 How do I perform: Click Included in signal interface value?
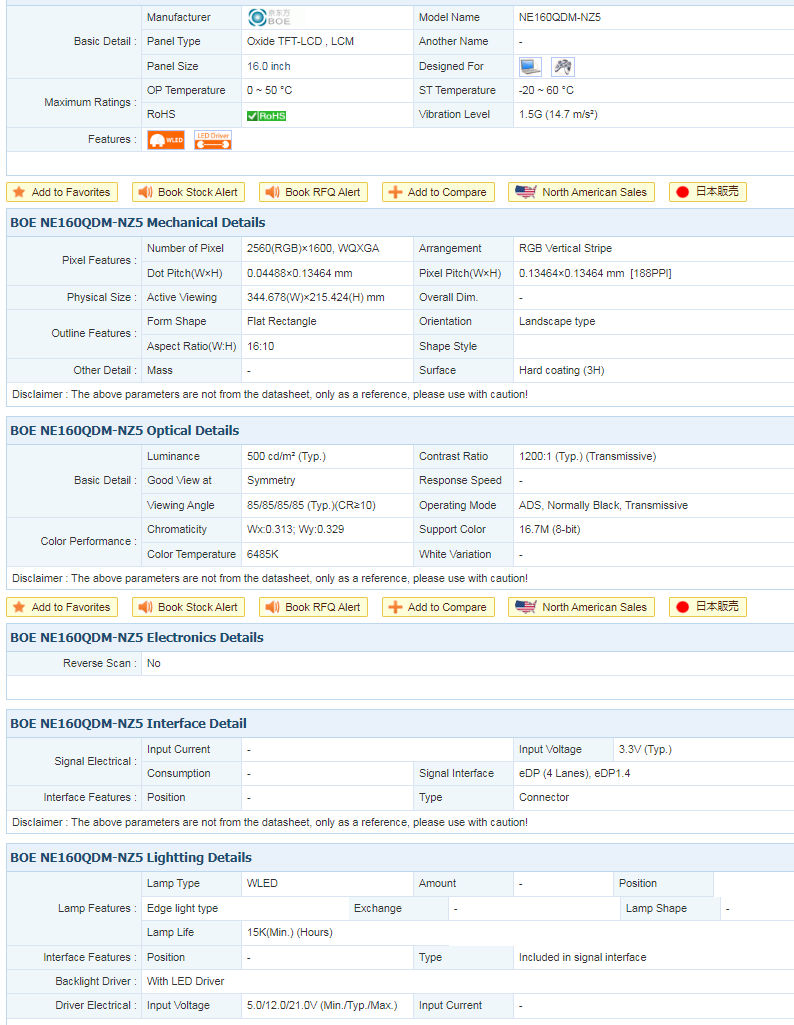click(x=582, y=958)
